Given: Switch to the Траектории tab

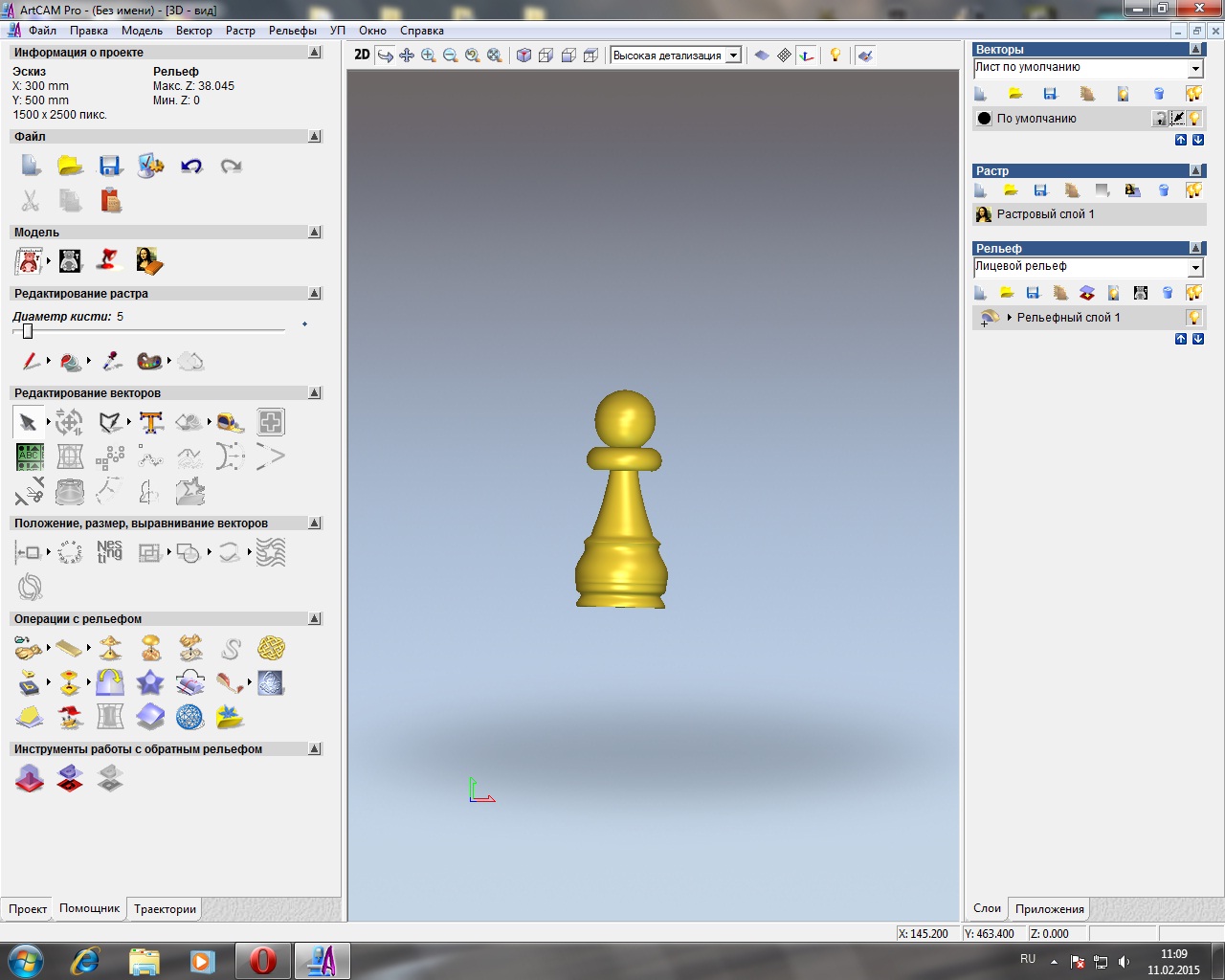Looking at the screenshot, I should click(x=165, y=909).
